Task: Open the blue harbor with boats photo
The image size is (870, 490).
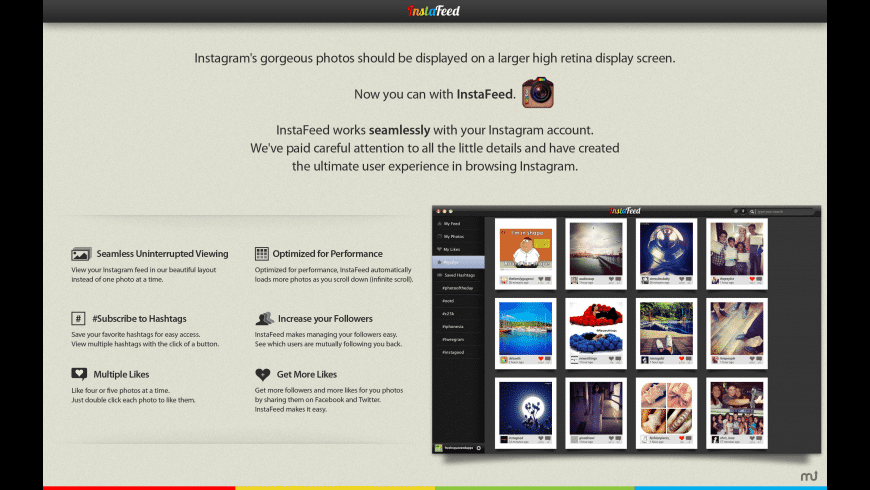Action: coord(525,329)
